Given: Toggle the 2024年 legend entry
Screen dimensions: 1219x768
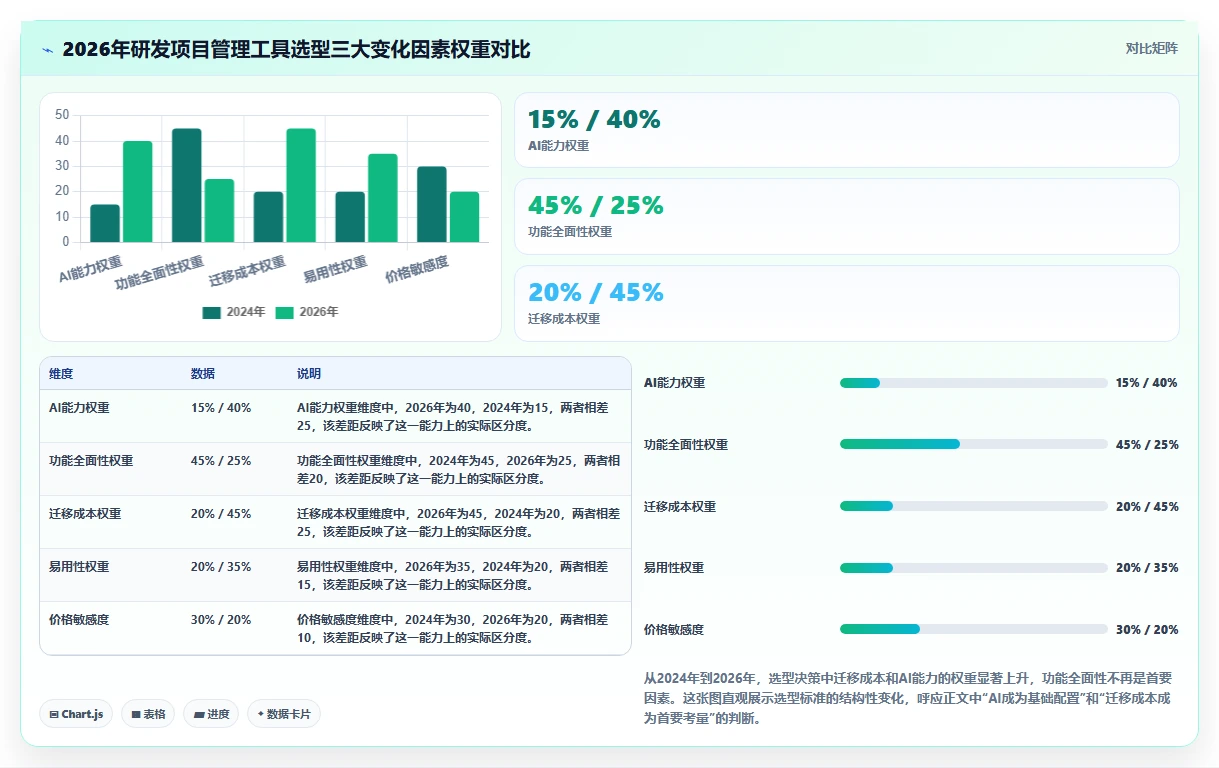Looking at the screenshot, I should point(234,312).
